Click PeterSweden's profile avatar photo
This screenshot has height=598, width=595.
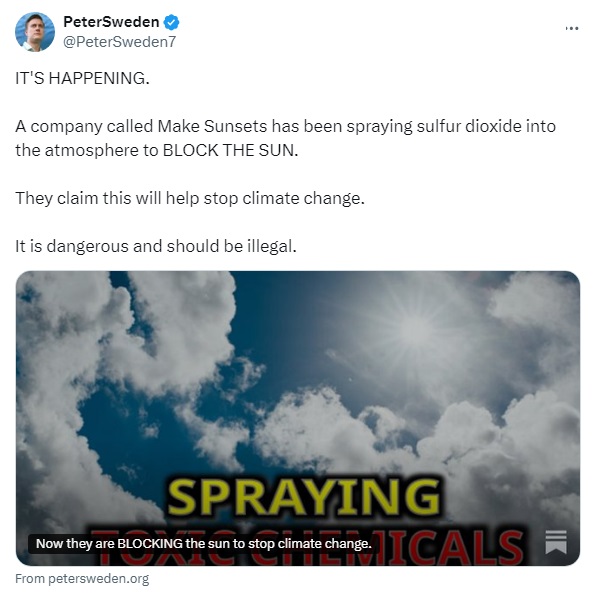pyautogui.click(x=35, y=32)
